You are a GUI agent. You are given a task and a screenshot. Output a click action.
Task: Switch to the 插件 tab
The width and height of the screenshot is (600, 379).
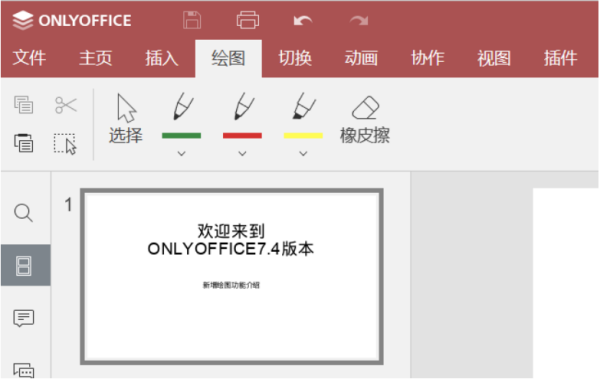(561, 58)
